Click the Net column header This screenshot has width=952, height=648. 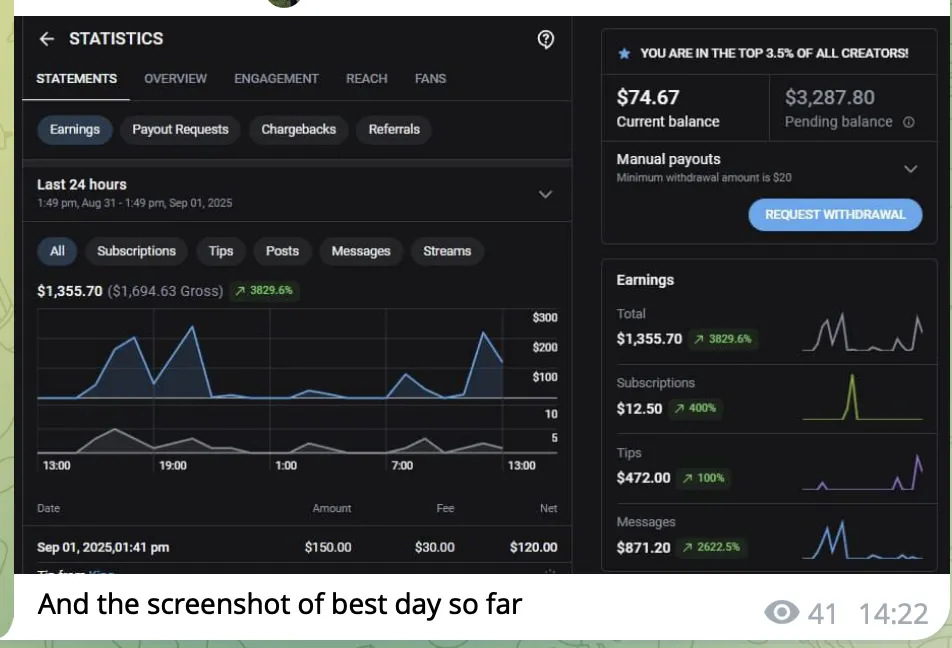point(548,508)
